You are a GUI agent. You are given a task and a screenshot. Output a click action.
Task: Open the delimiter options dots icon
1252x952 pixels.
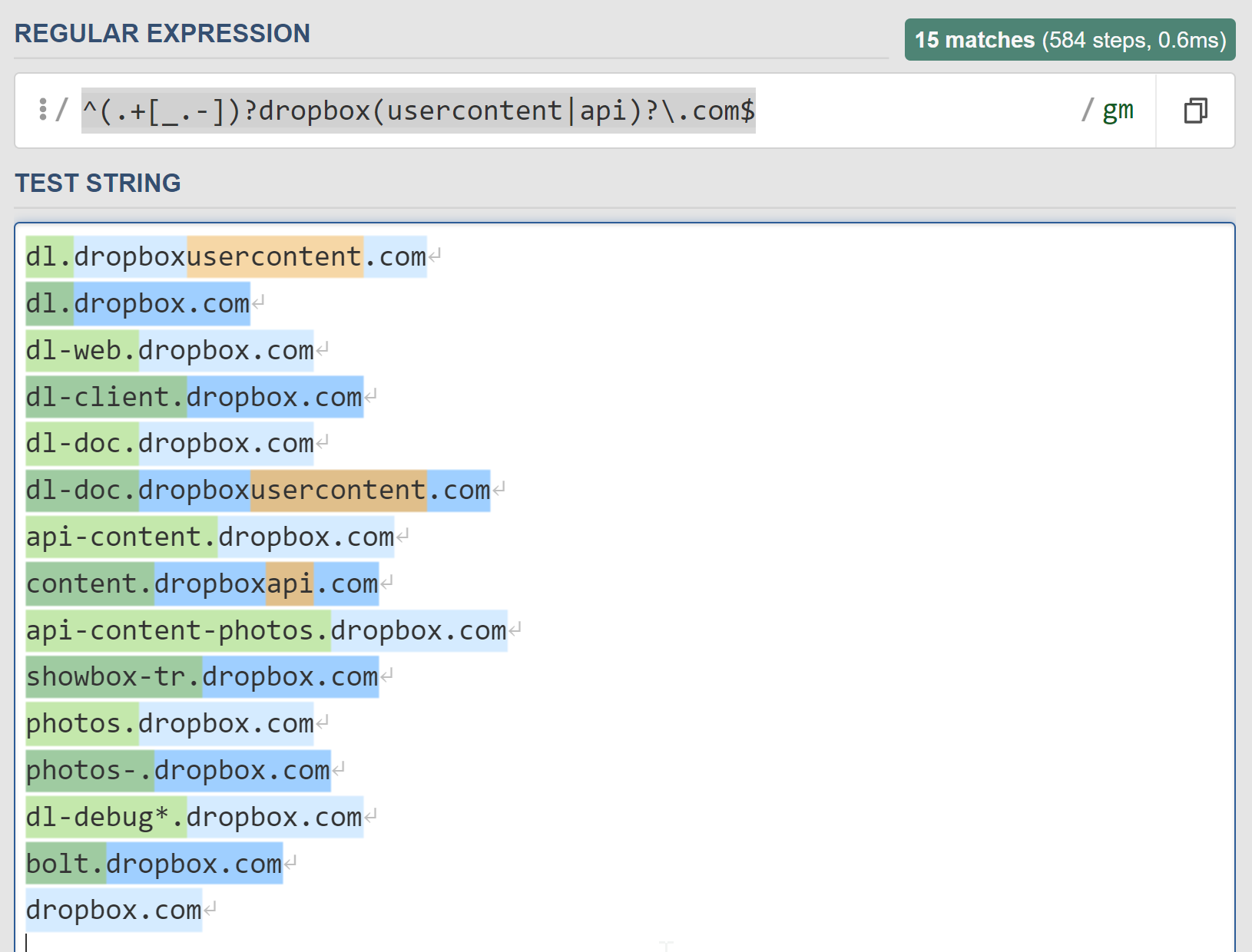click(43, 110)
